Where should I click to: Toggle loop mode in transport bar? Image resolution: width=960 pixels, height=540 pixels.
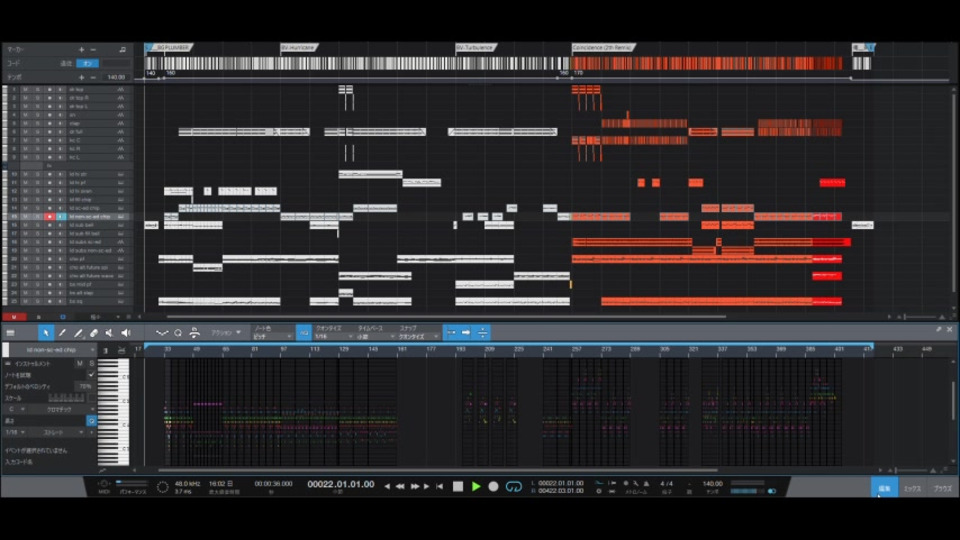click(514, 487)
